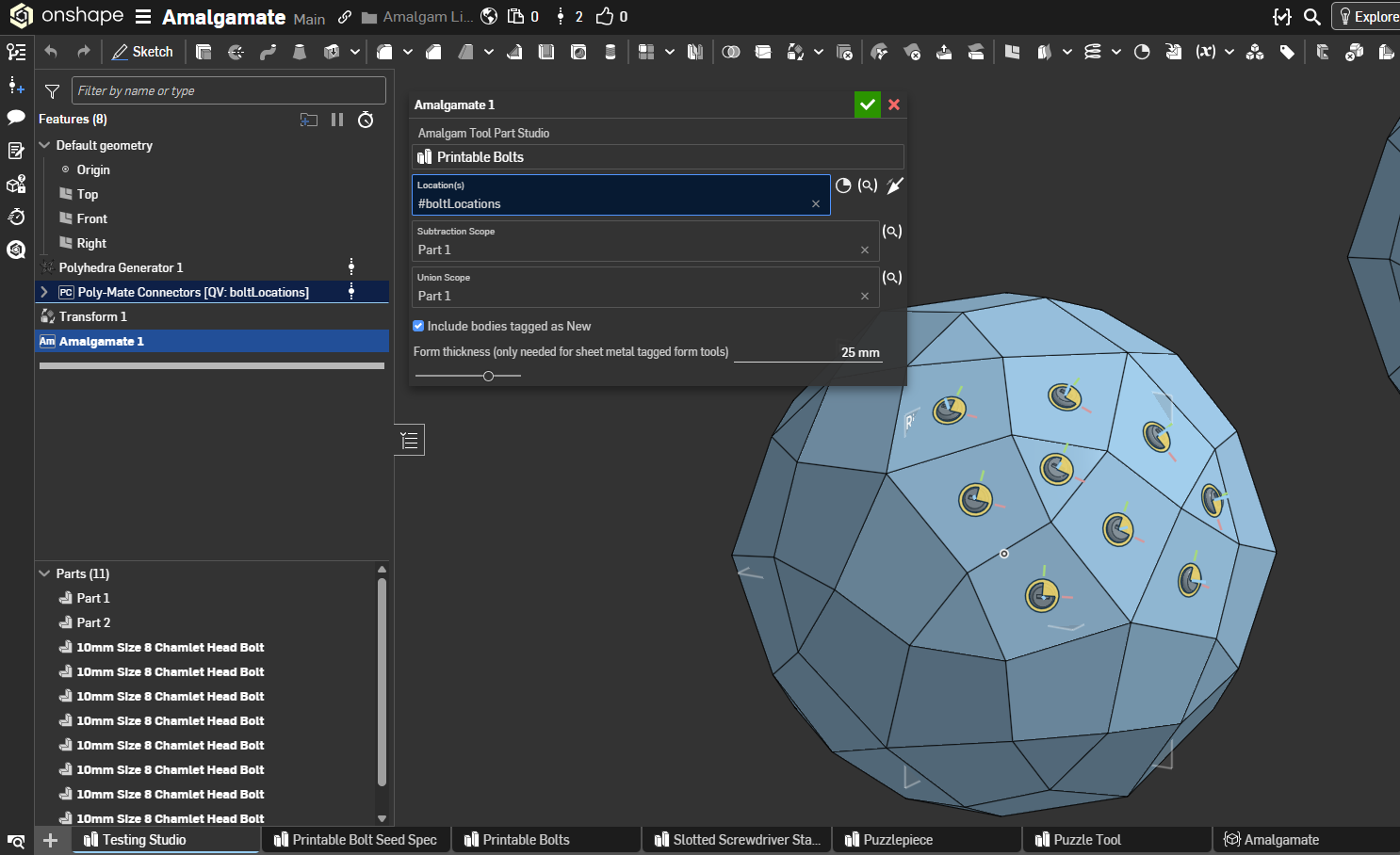The height and width of the screenshot is (855, 1400).
Task: Pause feature regeneration in Features header
Action: [337, 120]
